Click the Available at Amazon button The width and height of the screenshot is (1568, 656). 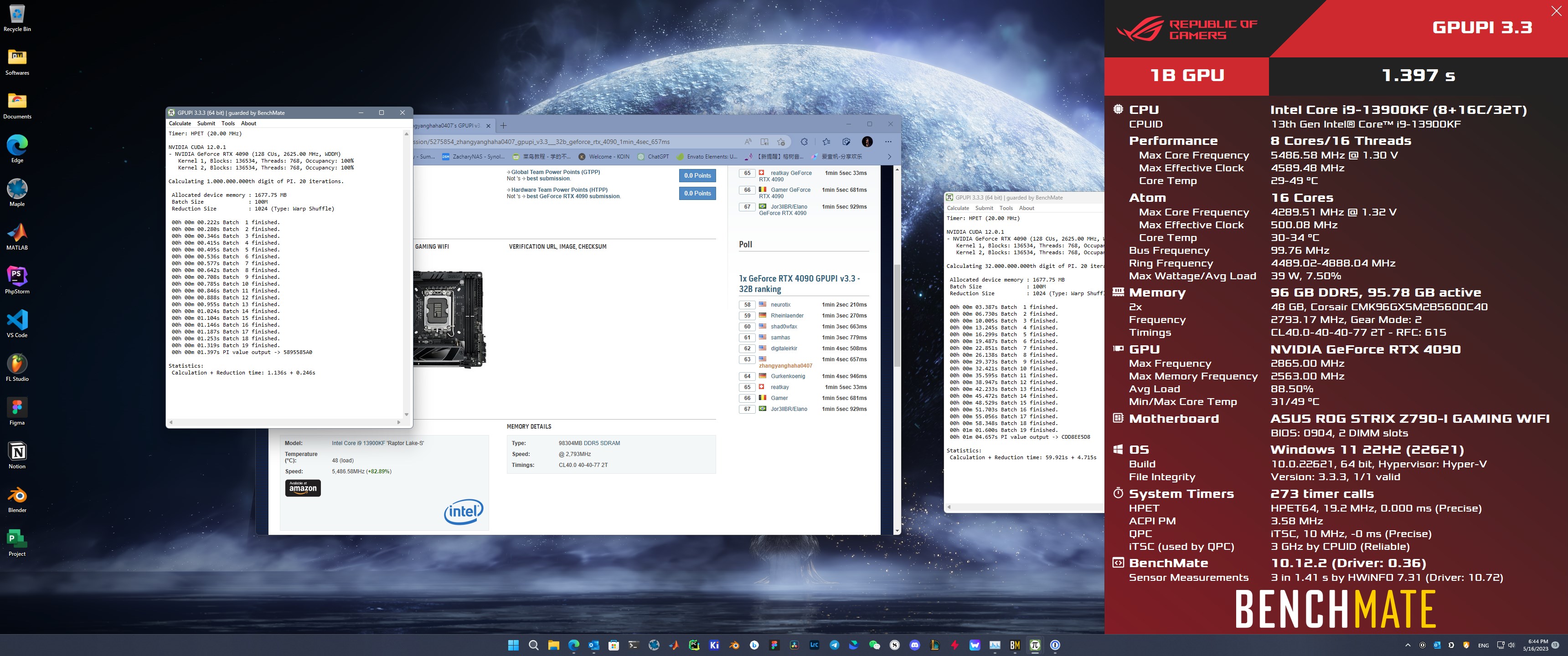pyautogui.click(x=303, y=488)
